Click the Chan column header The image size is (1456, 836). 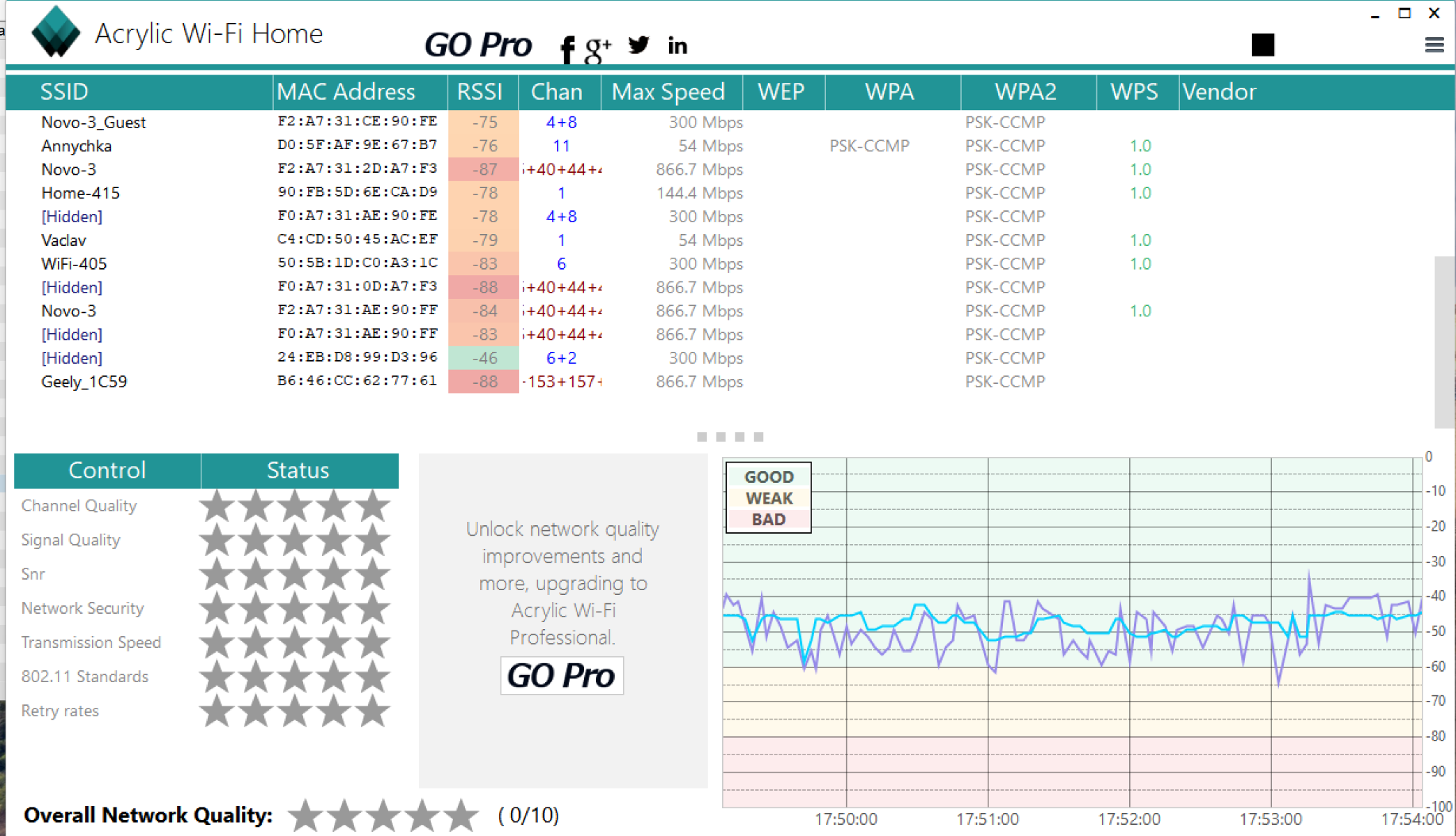[x=560, y=92]
